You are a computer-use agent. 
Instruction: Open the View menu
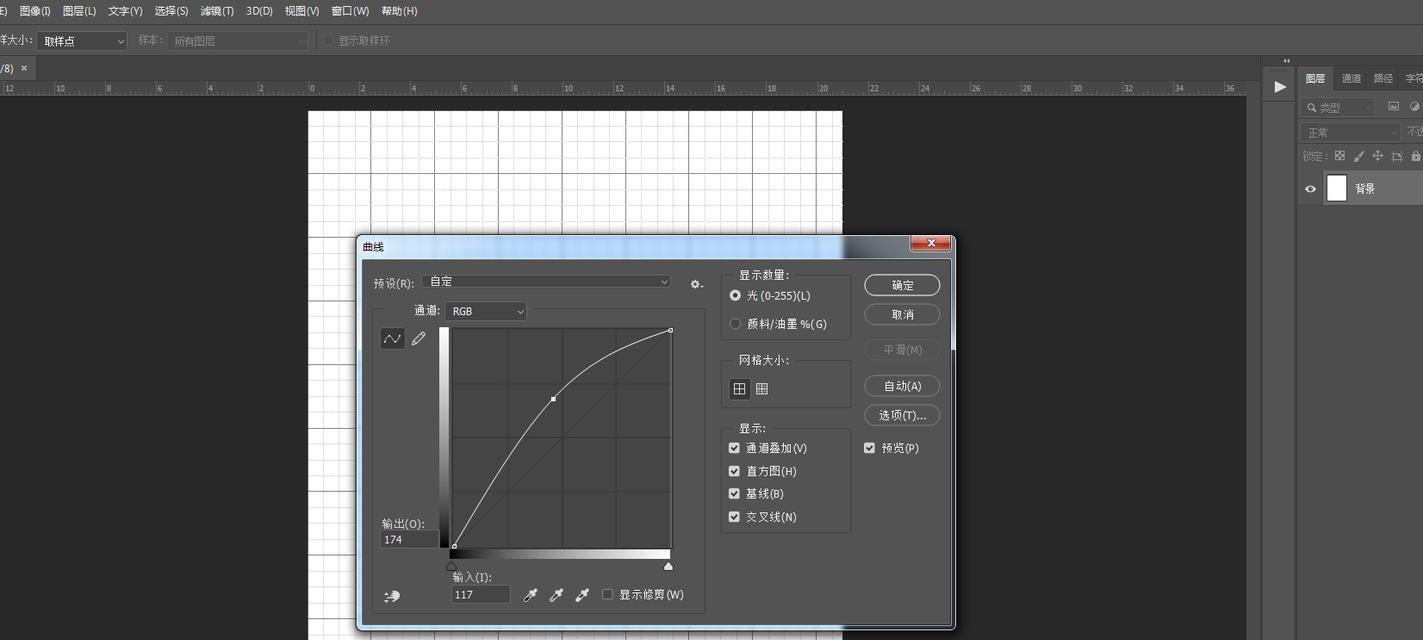point(302,11)
